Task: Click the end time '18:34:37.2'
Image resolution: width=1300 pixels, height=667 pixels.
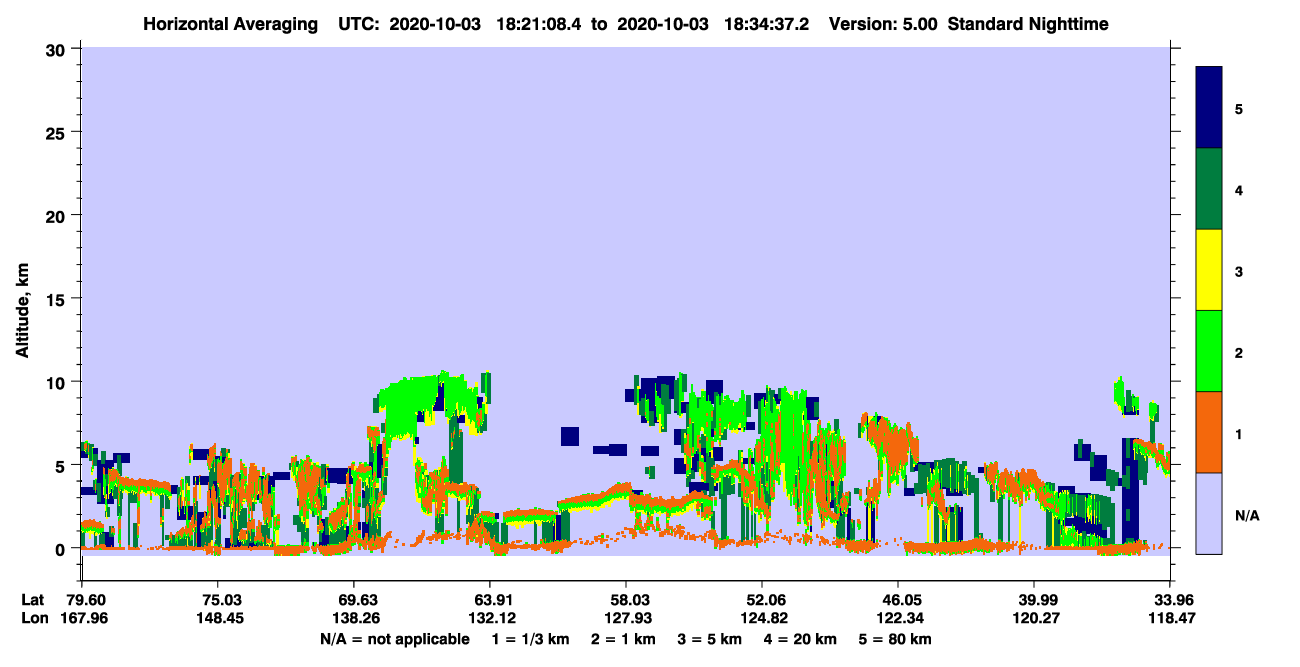Action: tap(765, 24)
